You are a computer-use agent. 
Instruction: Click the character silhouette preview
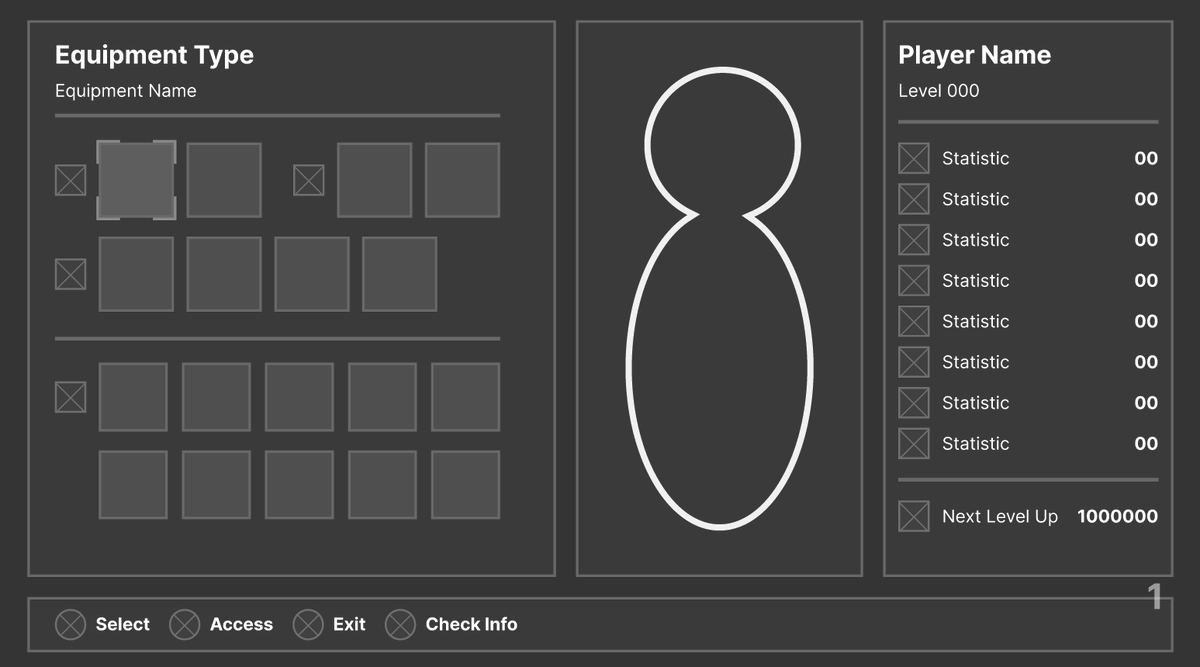point(720,298)
